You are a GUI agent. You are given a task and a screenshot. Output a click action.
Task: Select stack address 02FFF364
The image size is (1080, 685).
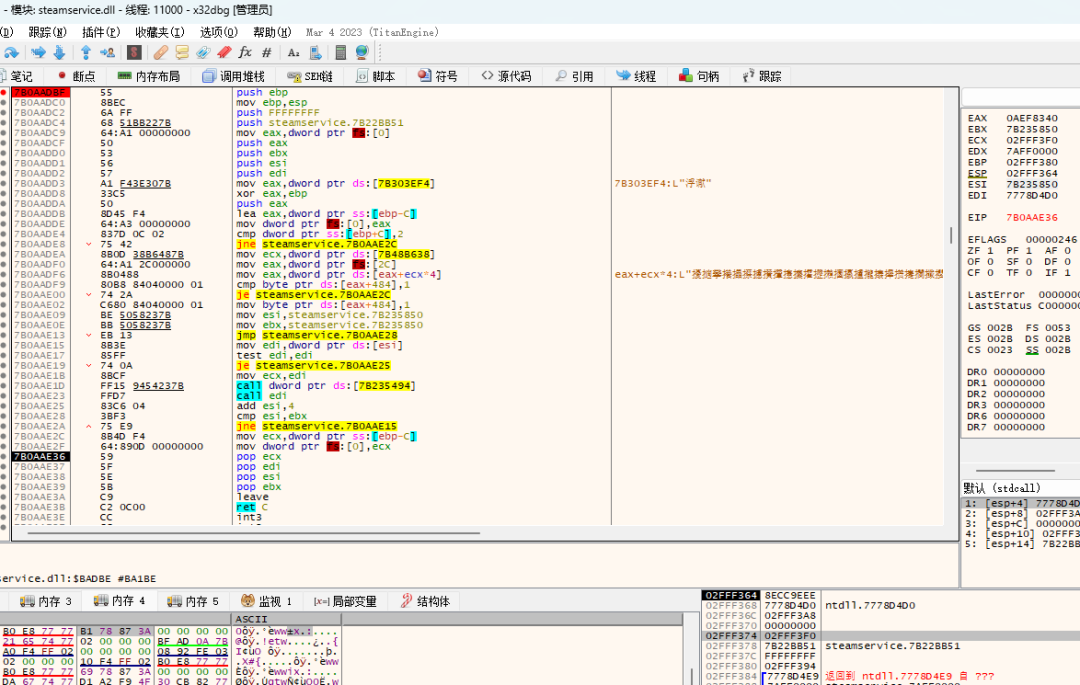point(731,596)
